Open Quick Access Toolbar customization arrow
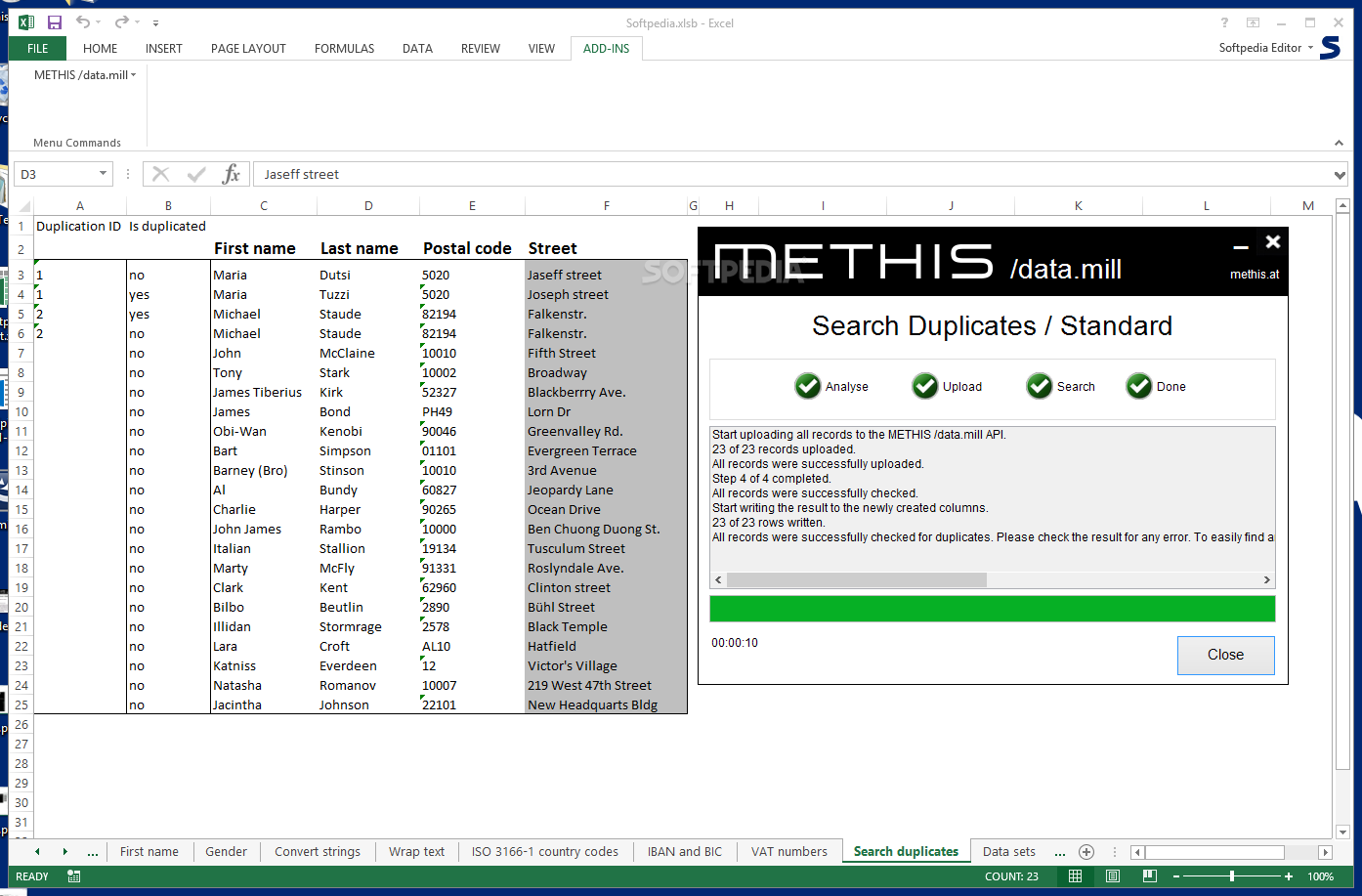The width and height of the screenshot is (1362, 896). [x=155, y=22]
